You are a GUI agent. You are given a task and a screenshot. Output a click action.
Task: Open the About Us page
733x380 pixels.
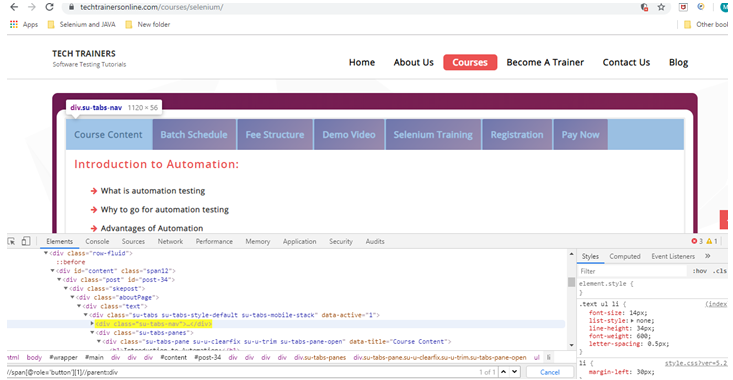413,62
